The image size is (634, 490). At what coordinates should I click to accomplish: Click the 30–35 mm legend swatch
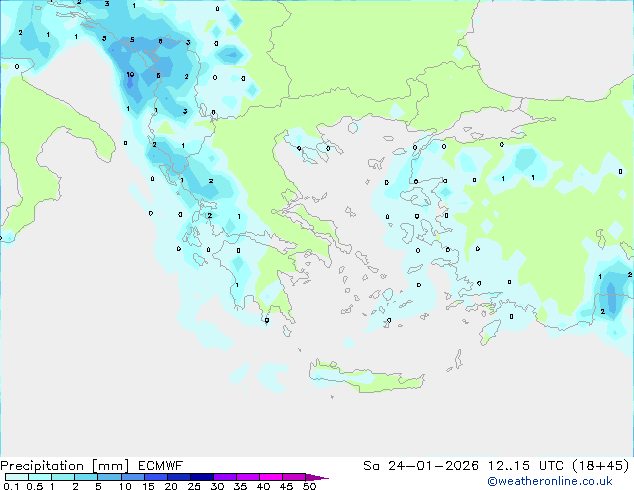point(224,477)
